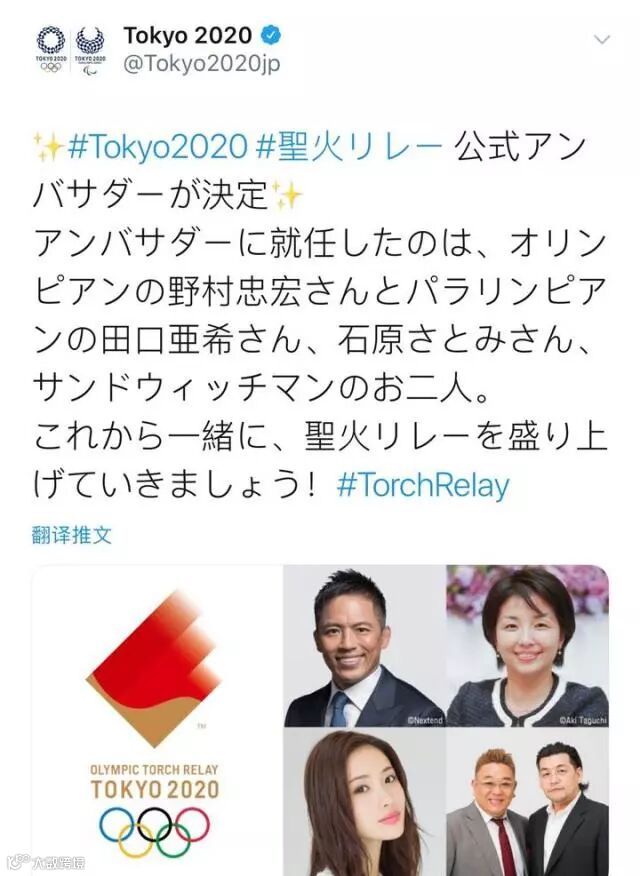Open photo of two men in suits
The height and width of the screenshot is (876, 640).
coord(528,803)
